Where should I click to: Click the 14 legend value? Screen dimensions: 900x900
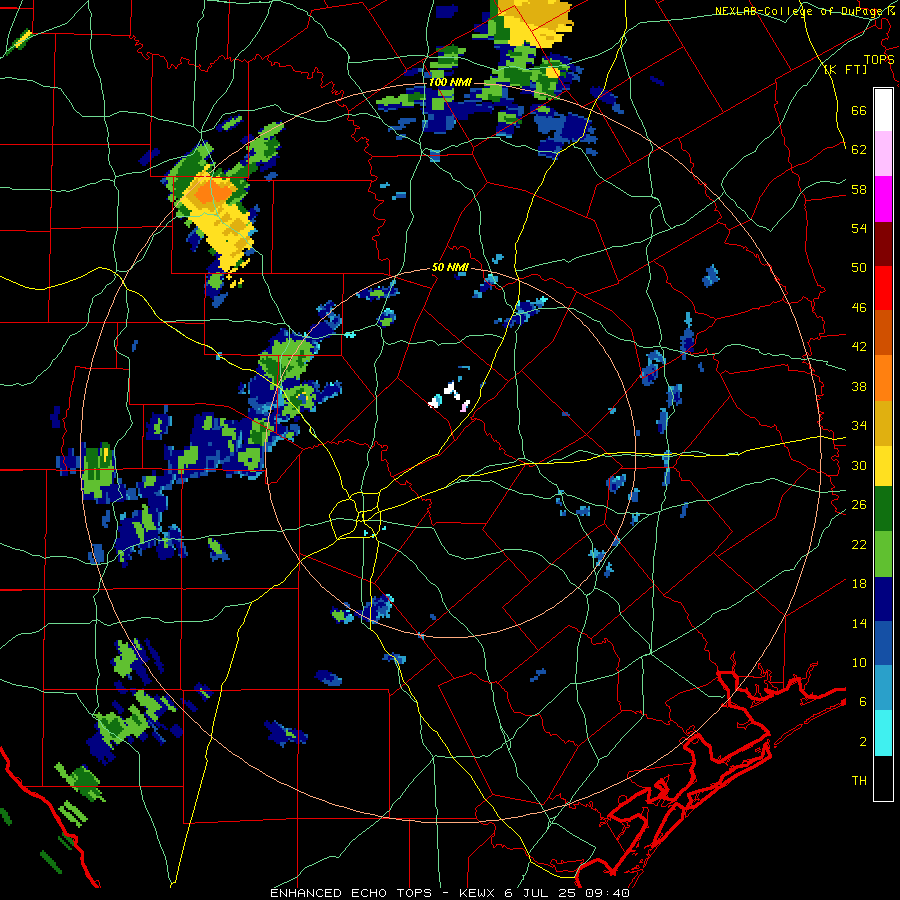point(859,623)
